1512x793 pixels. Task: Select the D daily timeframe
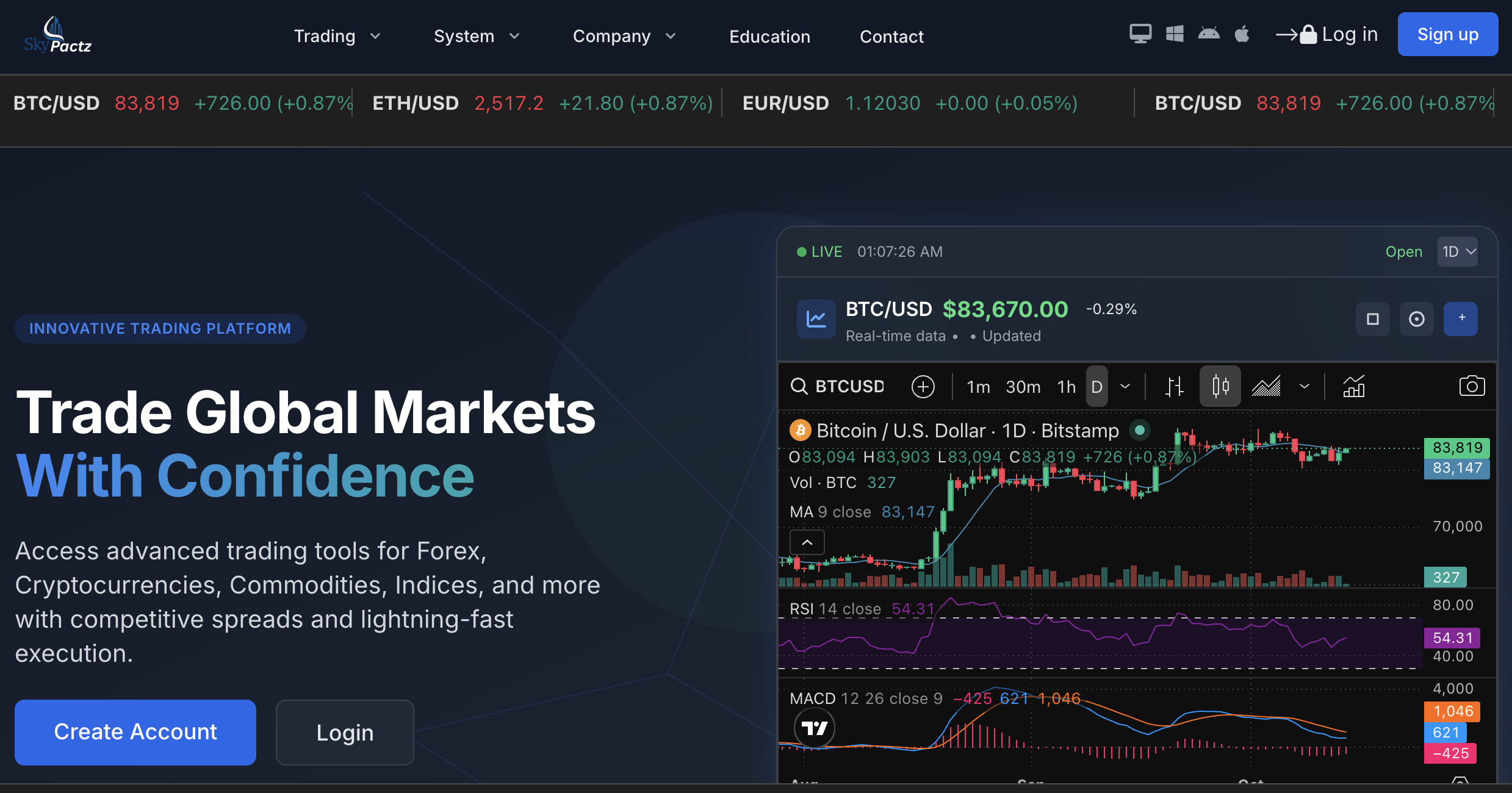click(1096, 387)
